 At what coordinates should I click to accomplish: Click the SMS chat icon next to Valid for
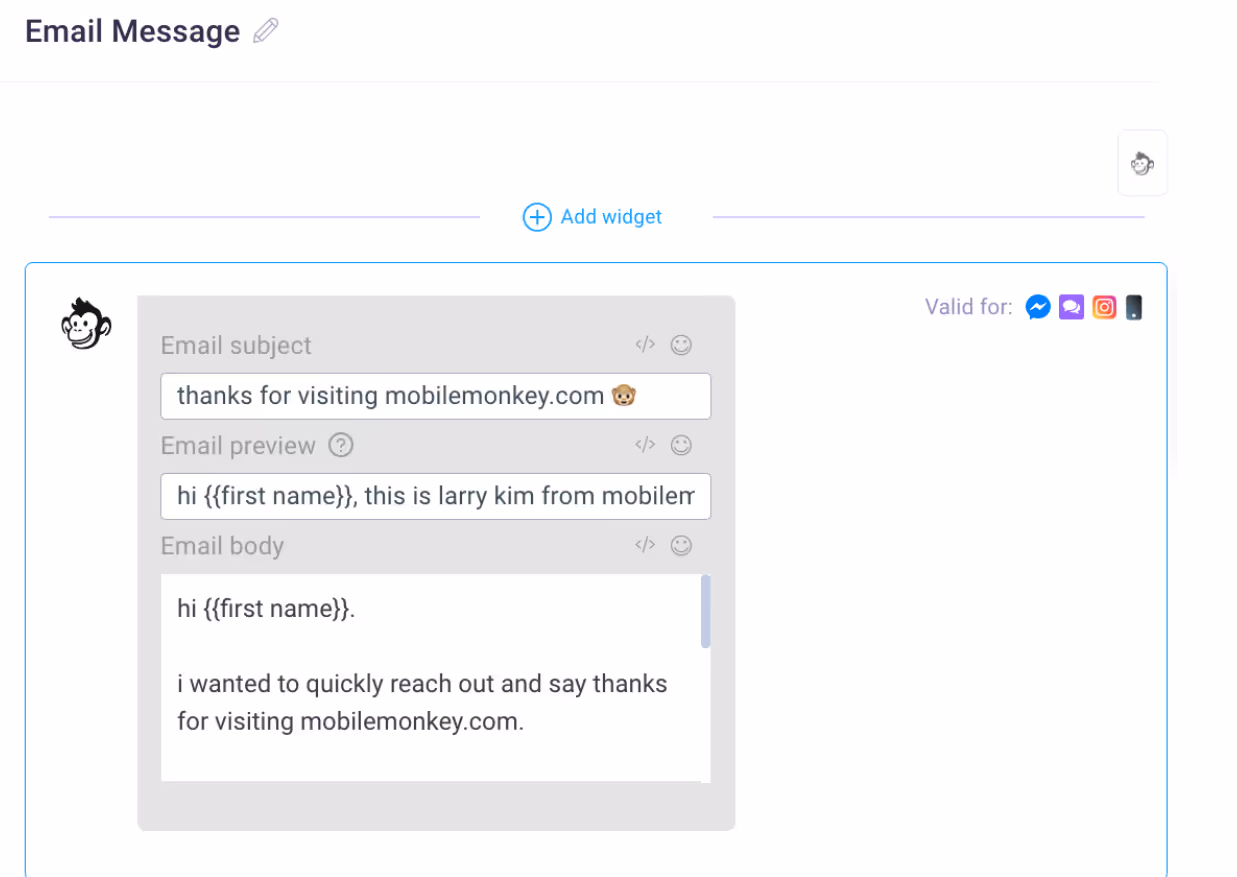[1070, 307]
